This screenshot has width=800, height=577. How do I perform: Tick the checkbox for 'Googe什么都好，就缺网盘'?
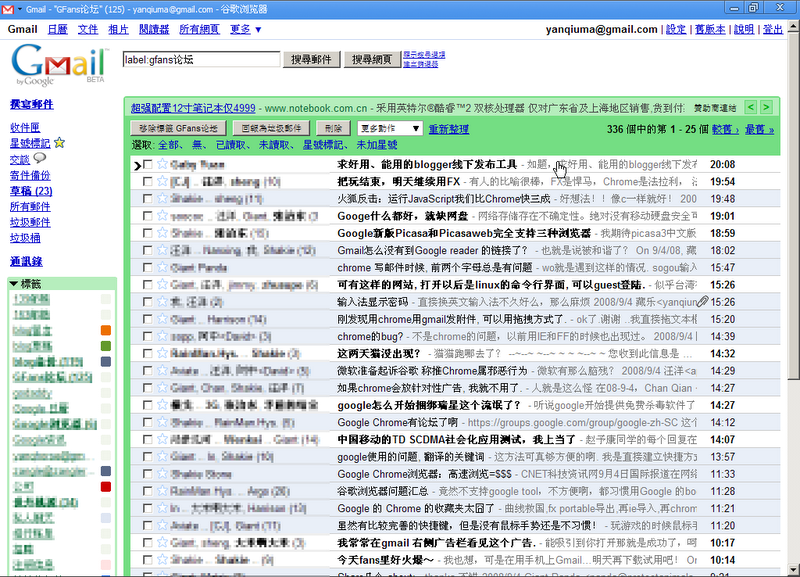(x=147, y=216)
